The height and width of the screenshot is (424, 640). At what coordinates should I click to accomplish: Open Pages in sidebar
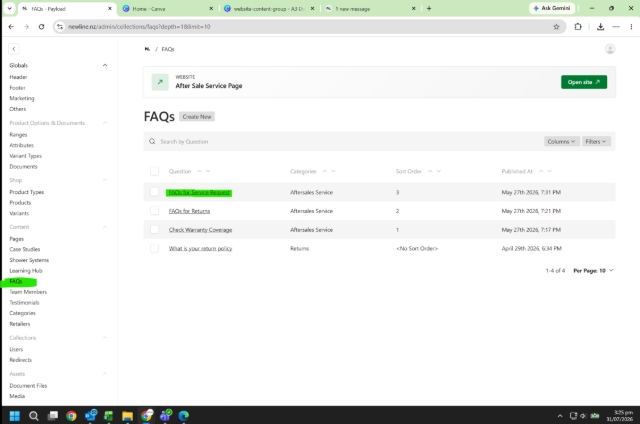17,239
